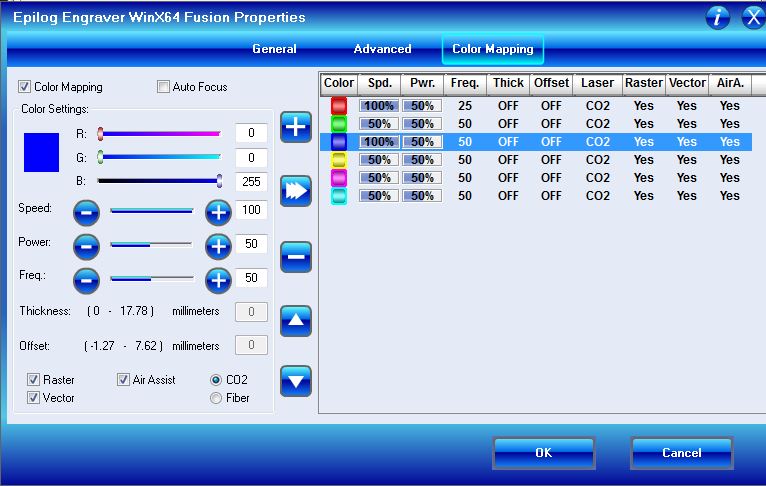The height and width of the screenshot is (486, 766).
Task: Select the blue color swatch row
Action: [x=536, y=142]
